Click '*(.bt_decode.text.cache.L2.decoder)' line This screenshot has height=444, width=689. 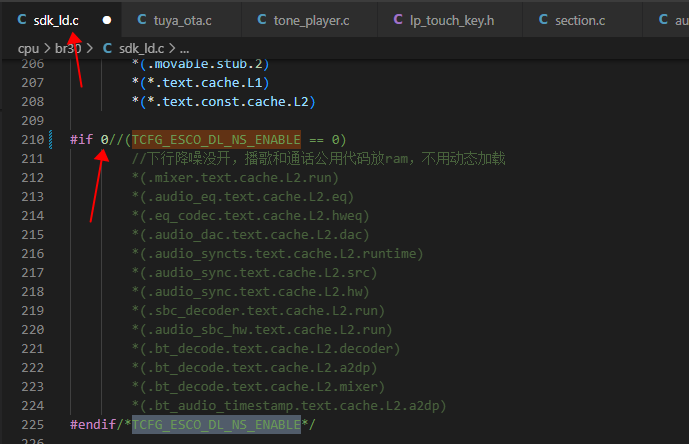(x=266, y=349)
